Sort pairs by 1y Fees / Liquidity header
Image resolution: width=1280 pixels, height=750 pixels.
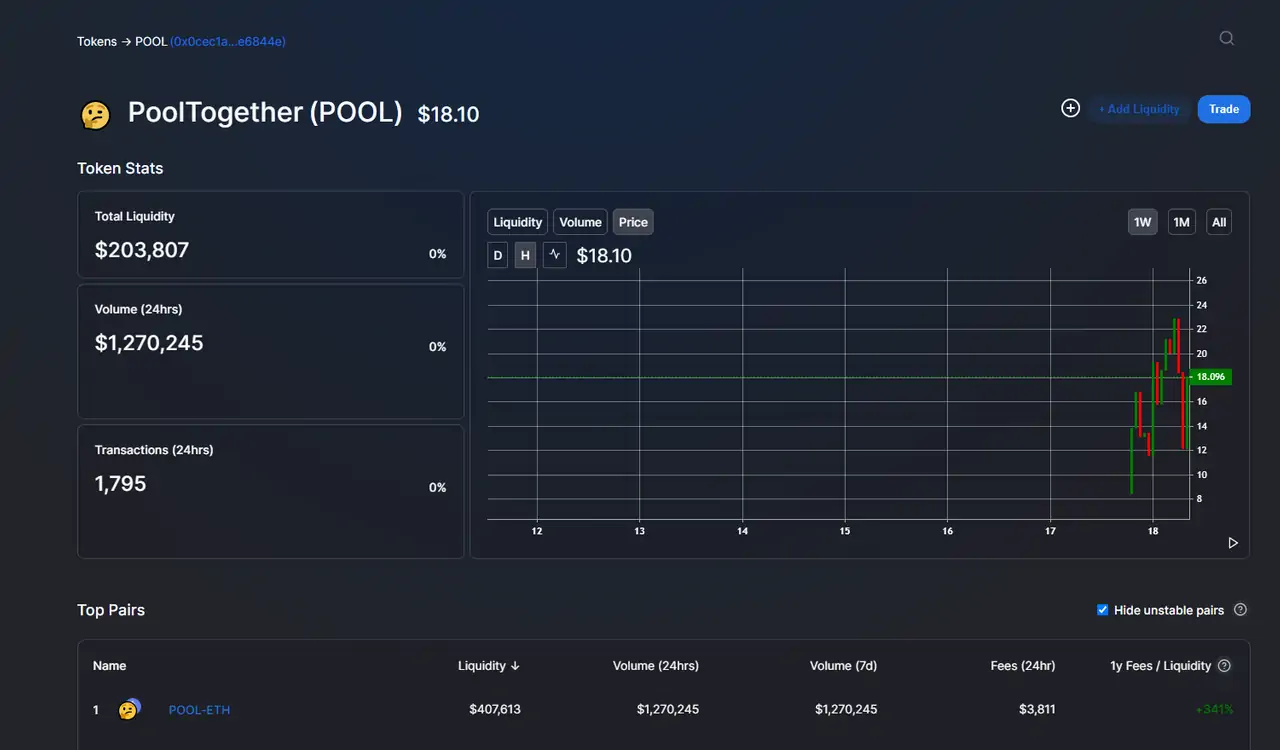click(1160, 666)
